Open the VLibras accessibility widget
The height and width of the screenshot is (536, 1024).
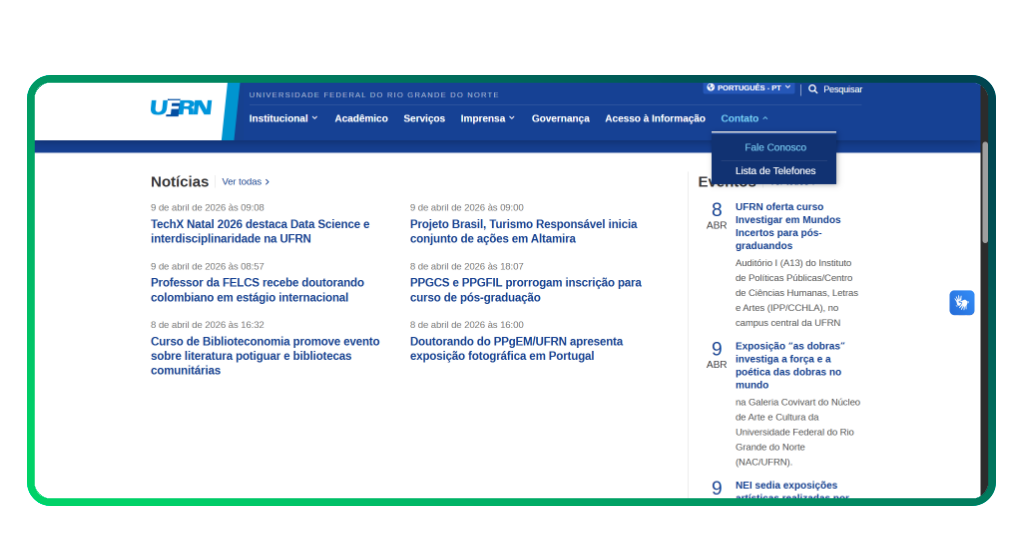point(961,302)
